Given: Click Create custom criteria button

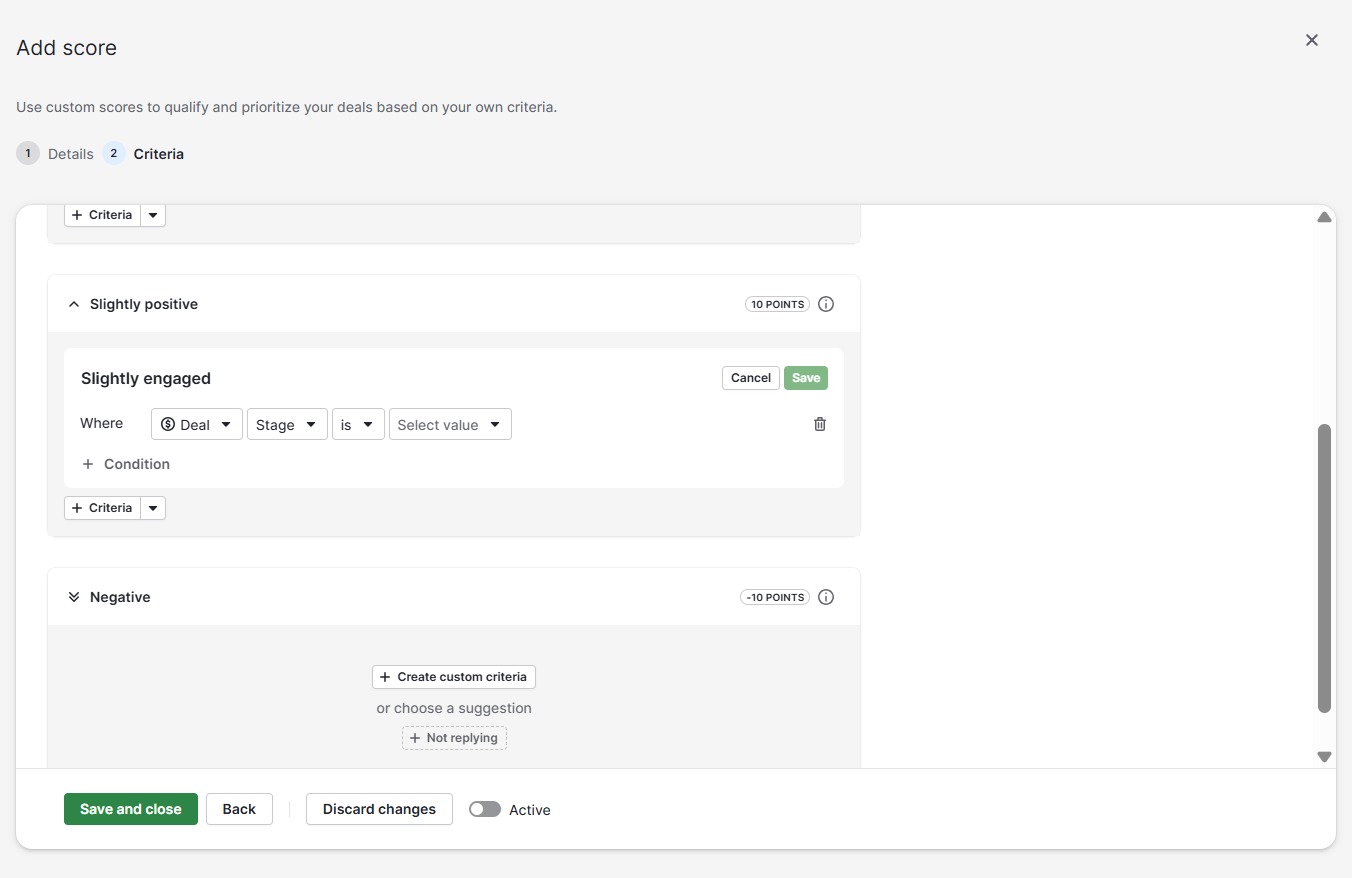Looking at the screenshot, I should (x=454, y=677).
